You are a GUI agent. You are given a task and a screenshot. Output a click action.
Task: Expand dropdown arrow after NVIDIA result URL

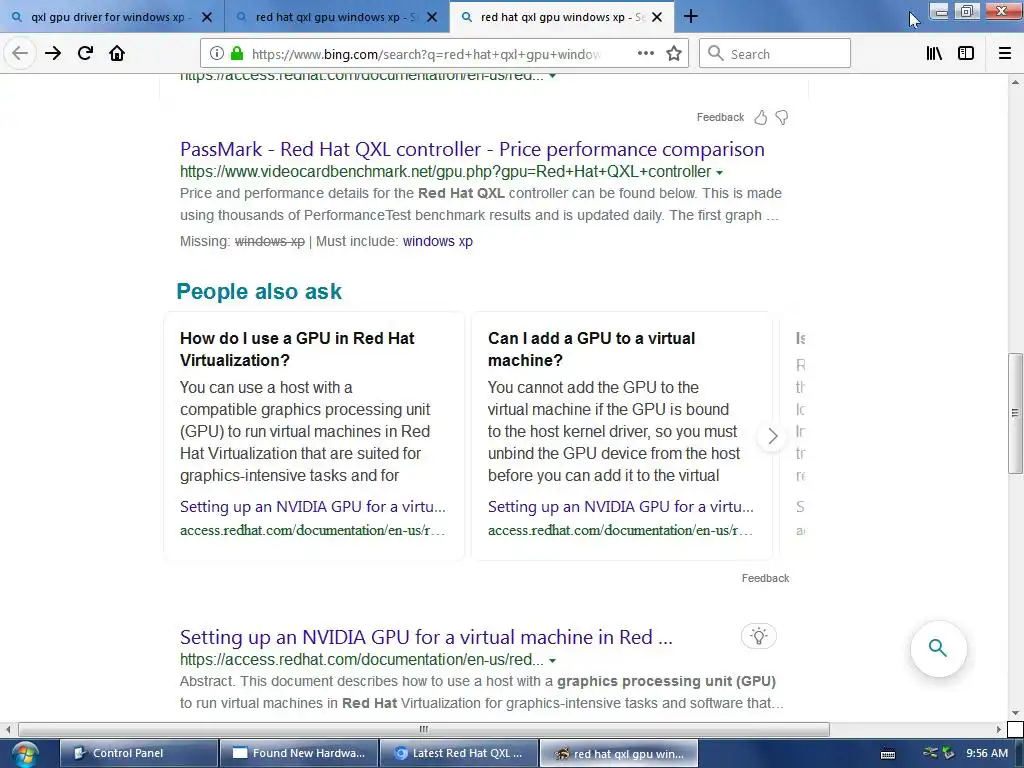[x=552, y=660]
